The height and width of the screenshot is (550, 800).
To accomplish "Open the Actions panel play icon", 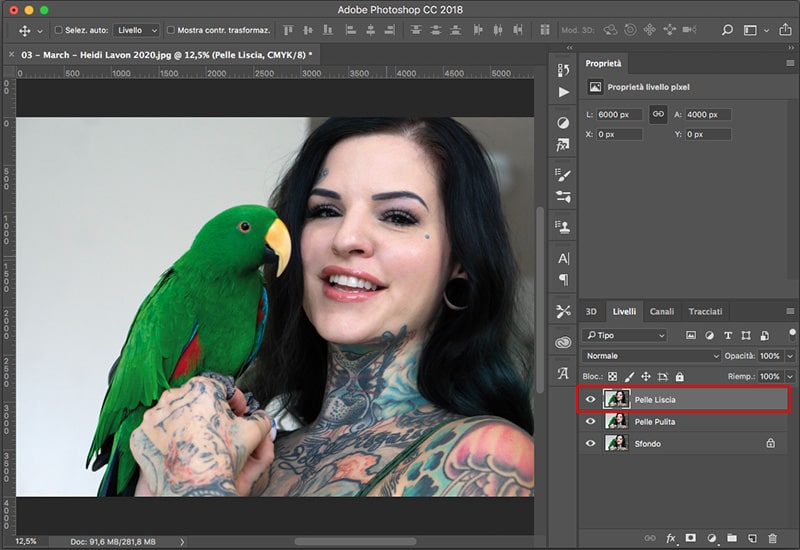I will (x=563, y=92).
